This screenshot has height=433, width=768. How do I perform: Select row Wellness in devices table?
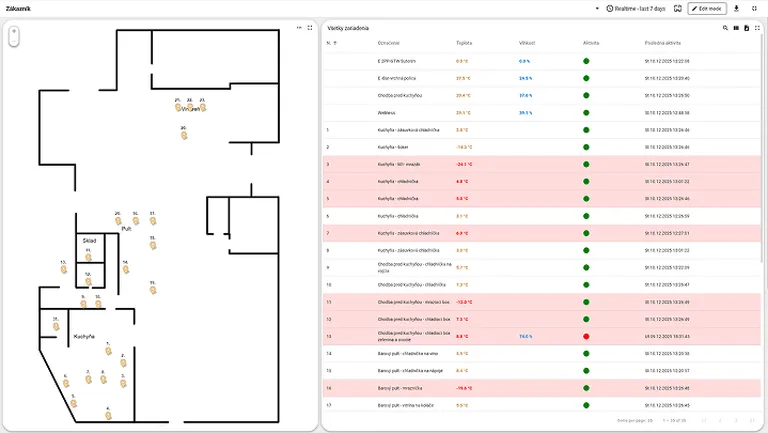pos(542,113)
